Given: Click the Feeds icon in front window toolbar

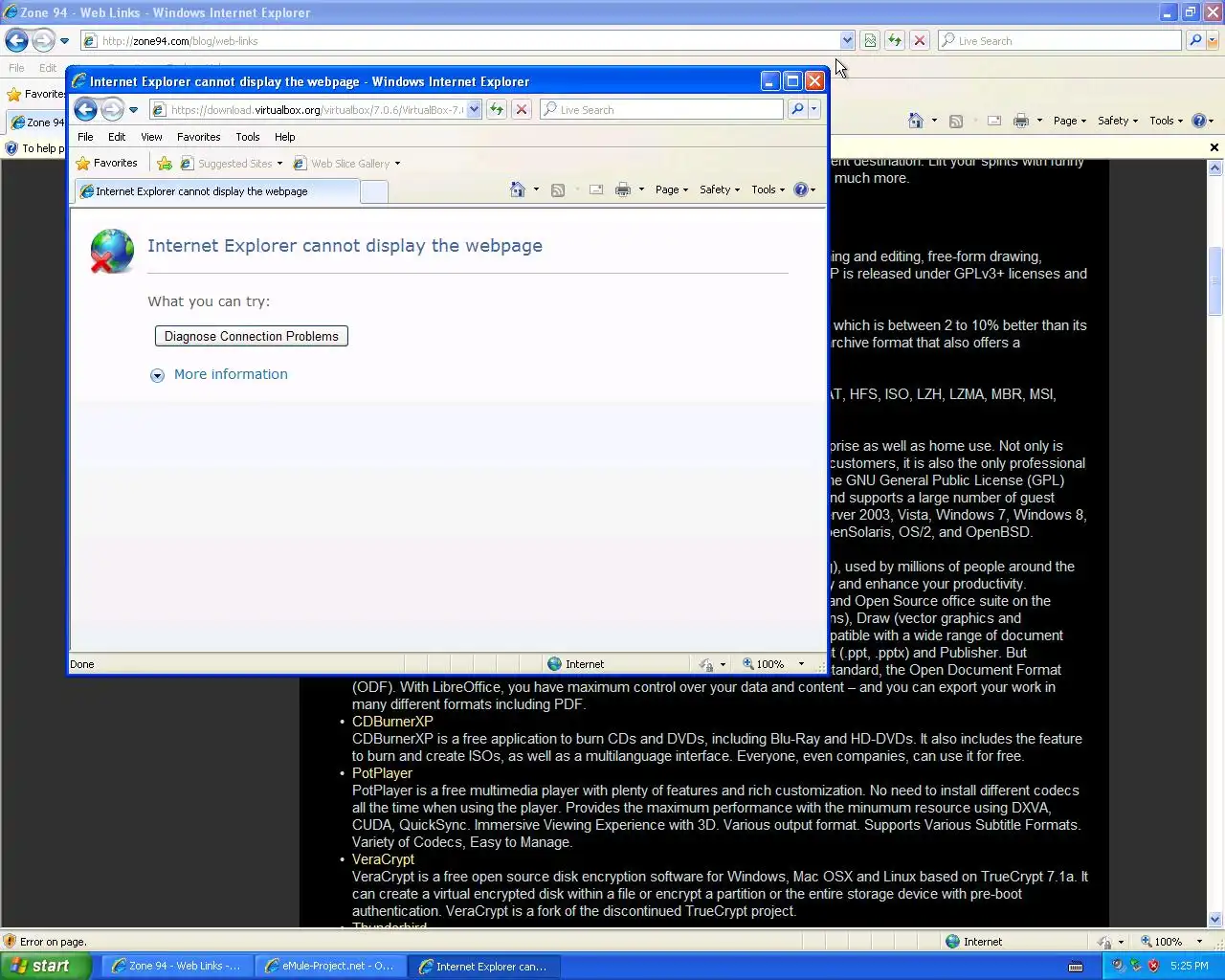Looking at the screenshot, I should click(558, 189).
